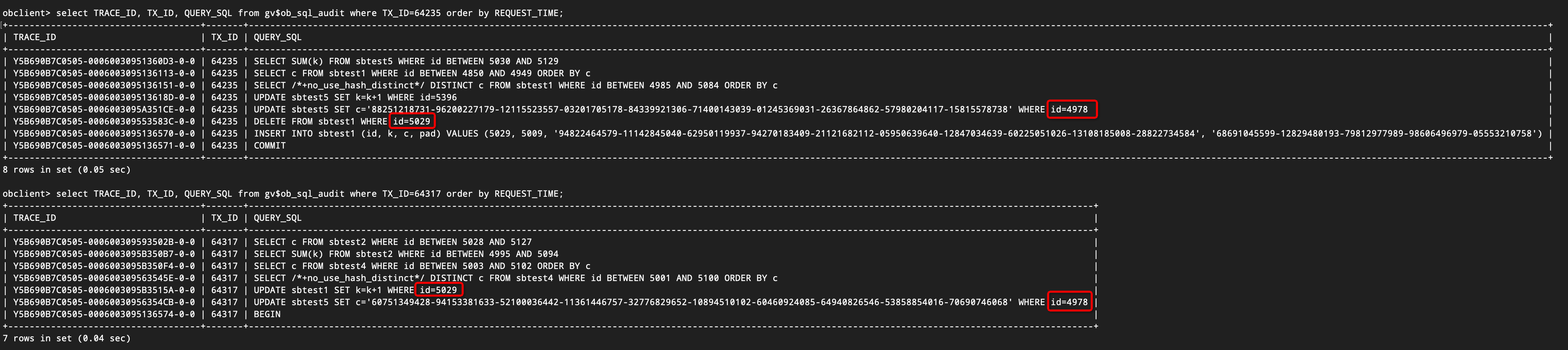
Task: Click TX_ID header in second result table
Action: click(x=224, y=218)
